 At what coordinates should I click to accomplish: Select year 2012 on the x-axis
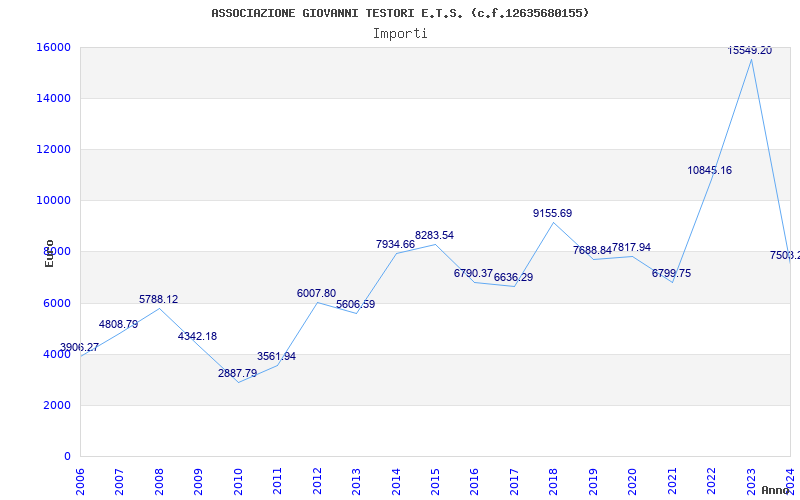[x=317, y=480]
